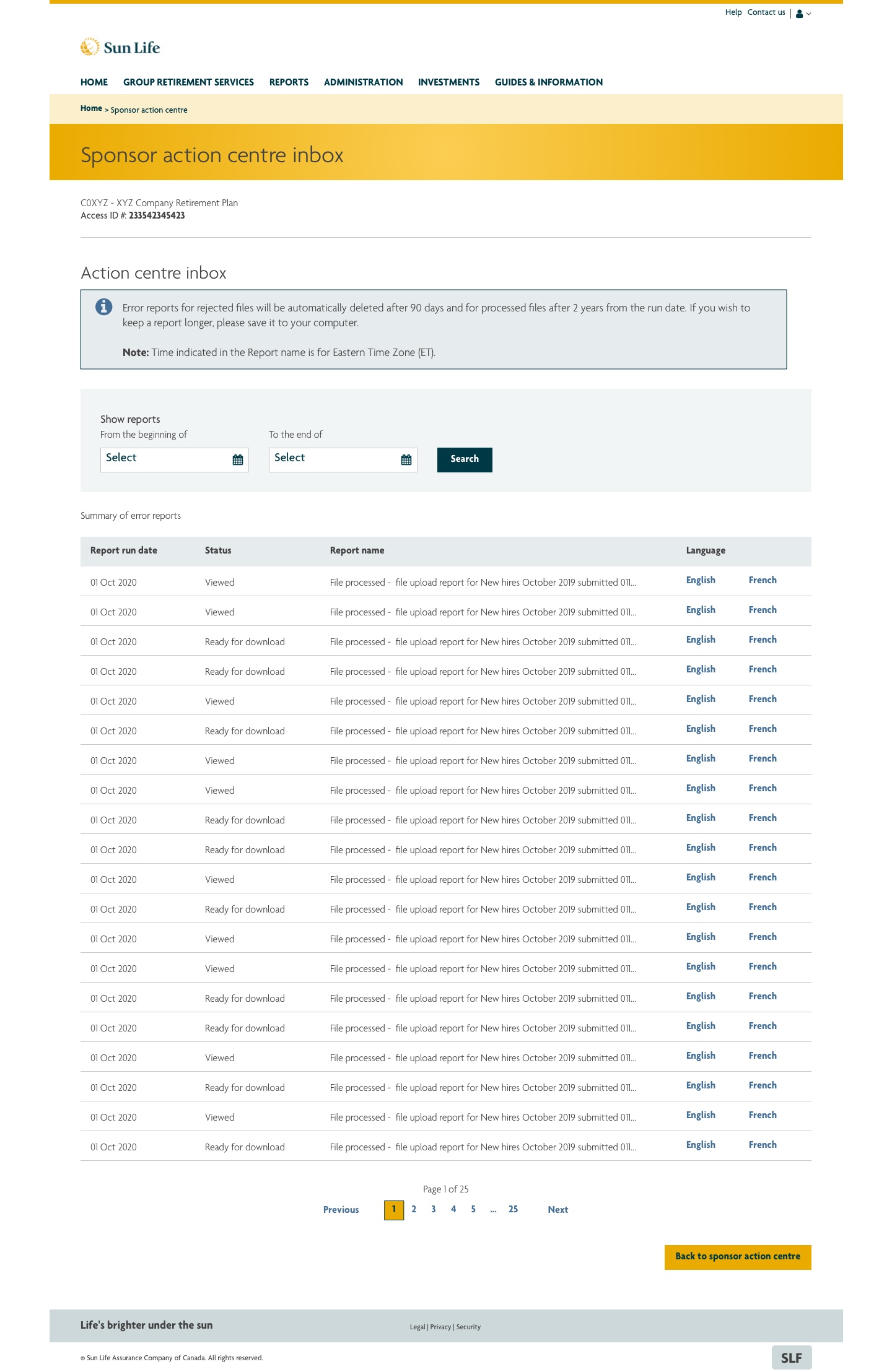Open Group Retirement Services menu
This screenshot has width=892, height=1372.
pyautogui.click(x=188, y=82)
